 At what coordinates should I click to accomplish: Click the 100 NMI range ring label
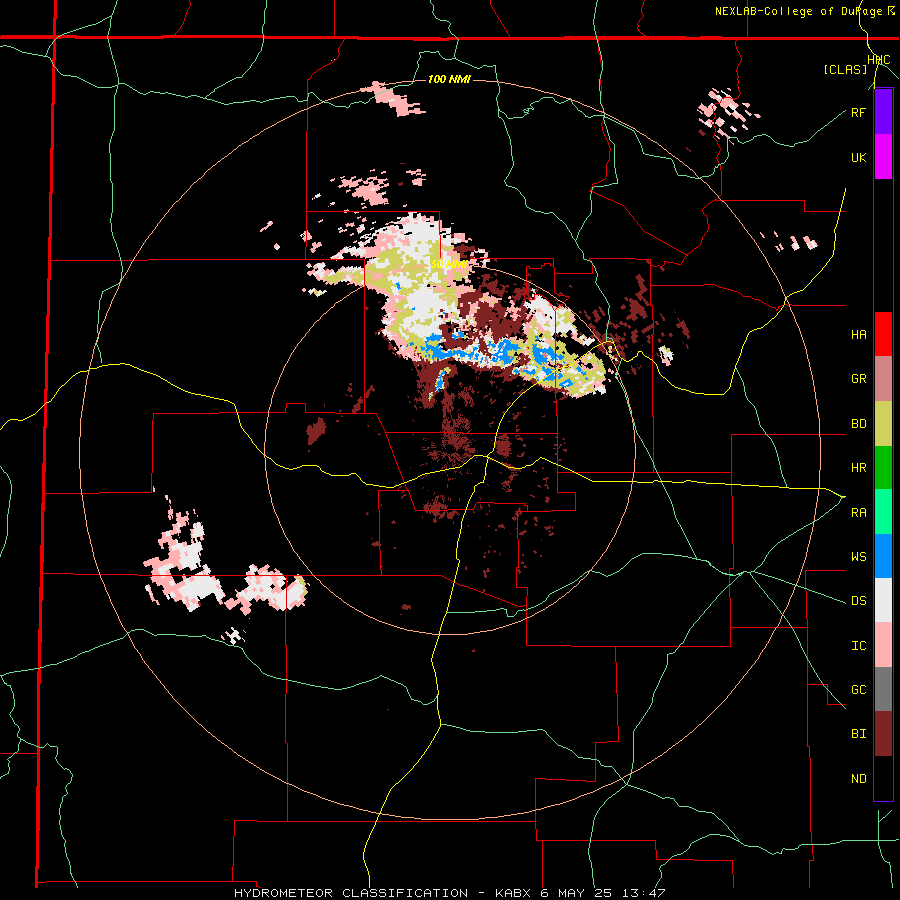click(449, 79)
